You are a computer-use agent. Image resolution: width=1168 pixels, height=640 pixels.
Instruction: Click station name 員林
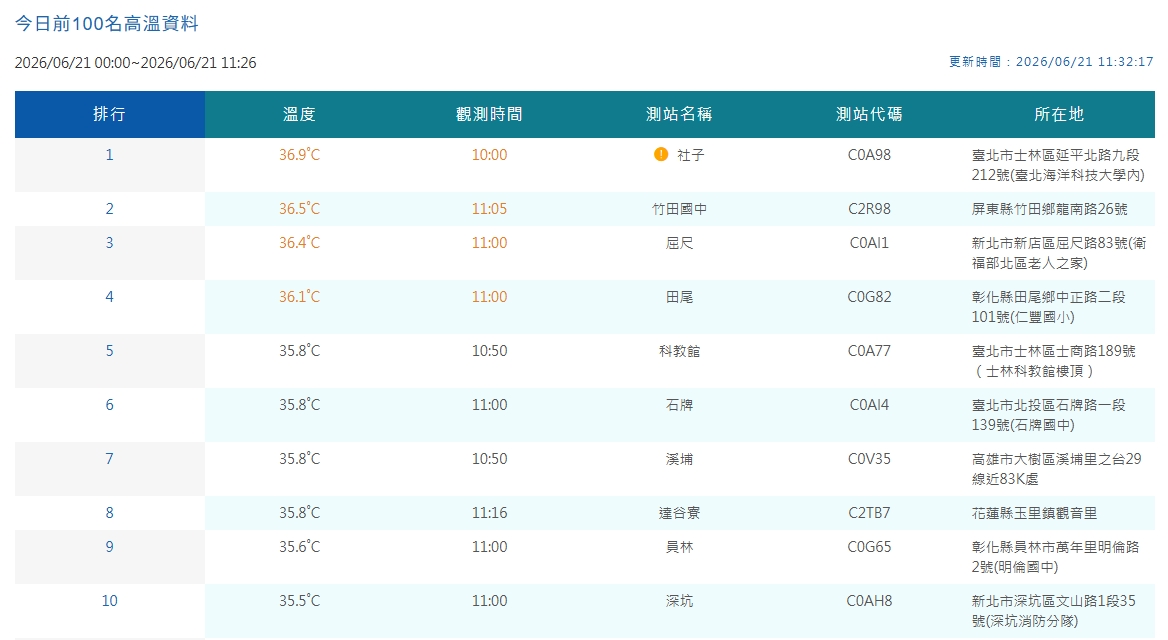click(x=679, y=547)
